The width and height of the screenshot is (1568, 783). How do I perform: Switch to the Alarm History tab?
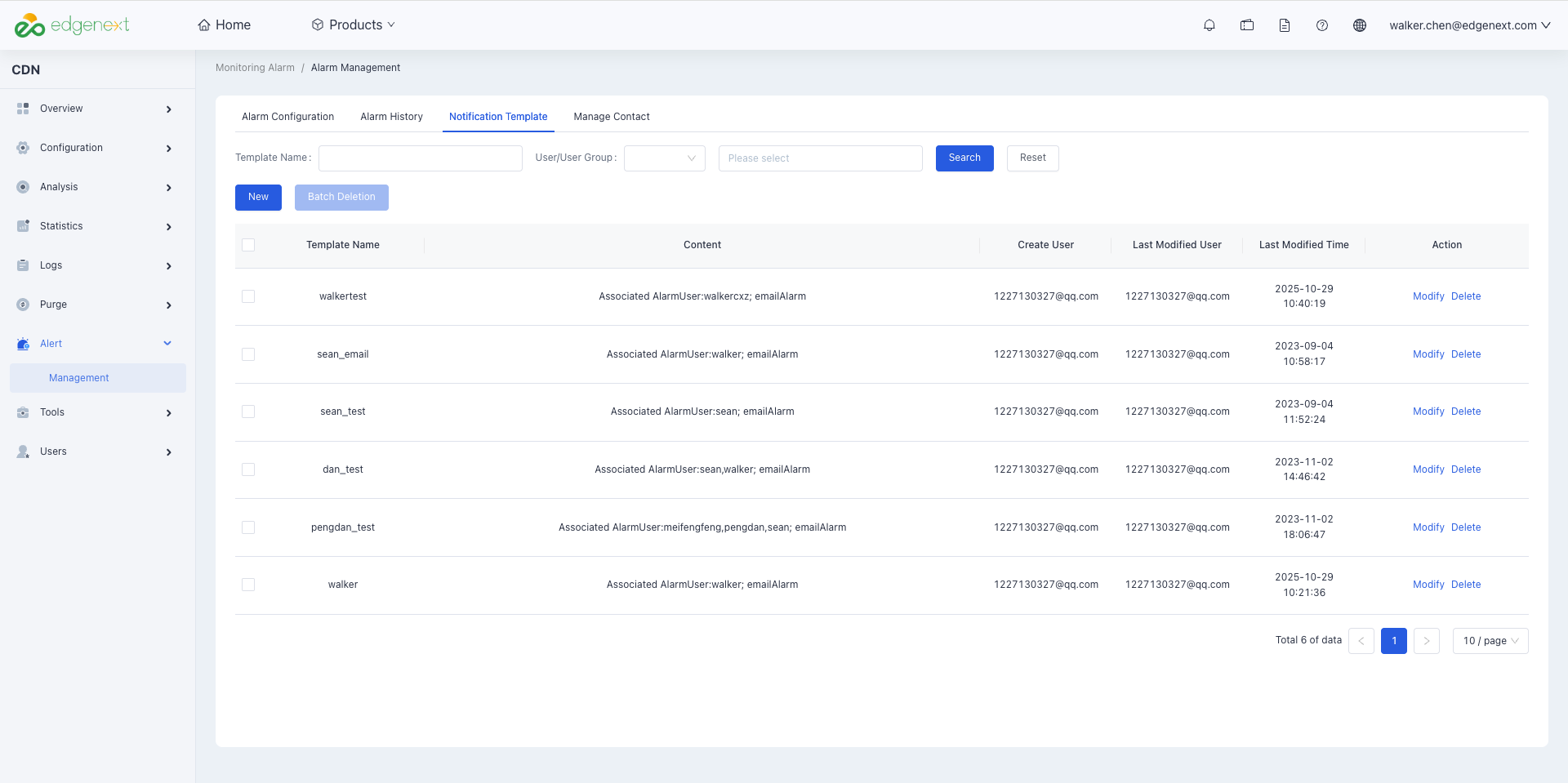[392, 117]
